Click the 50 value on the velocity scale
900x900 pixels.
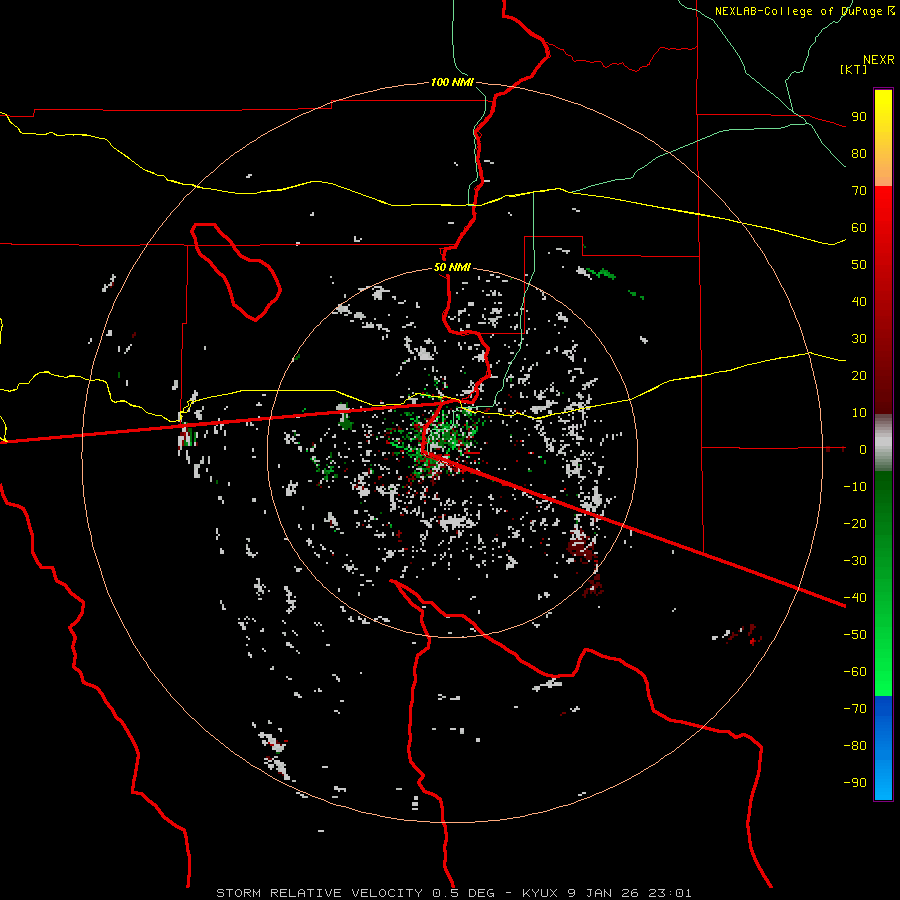point(859,265)
